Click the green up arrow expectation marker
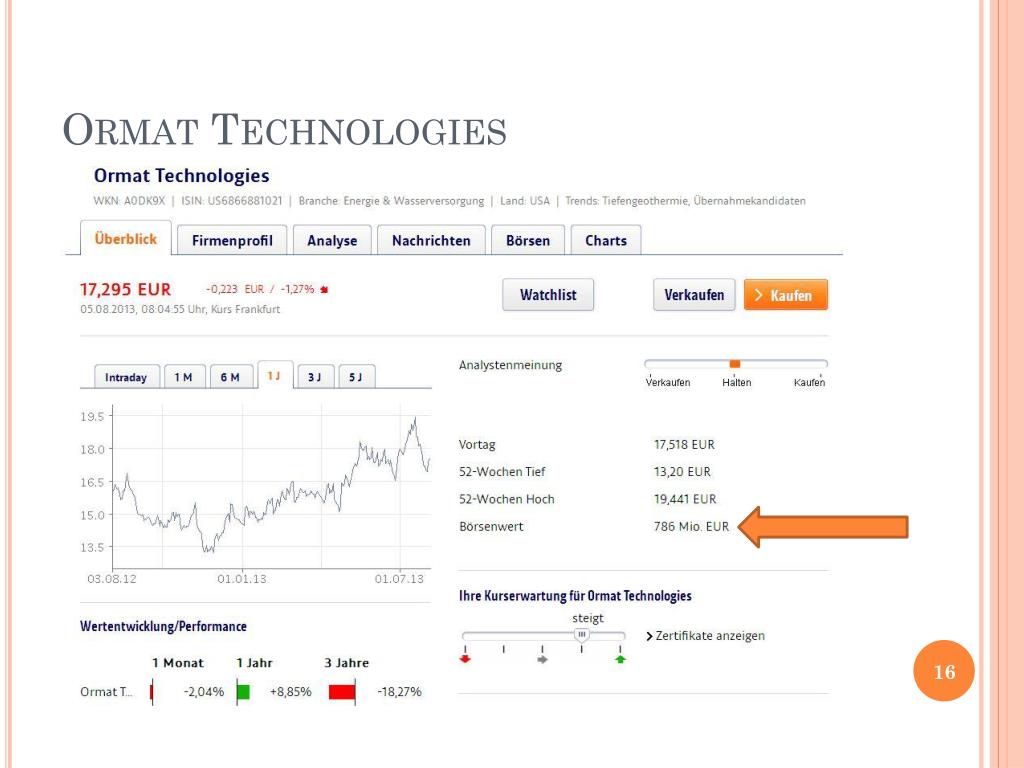1024x768 pixels. point(620,659)
